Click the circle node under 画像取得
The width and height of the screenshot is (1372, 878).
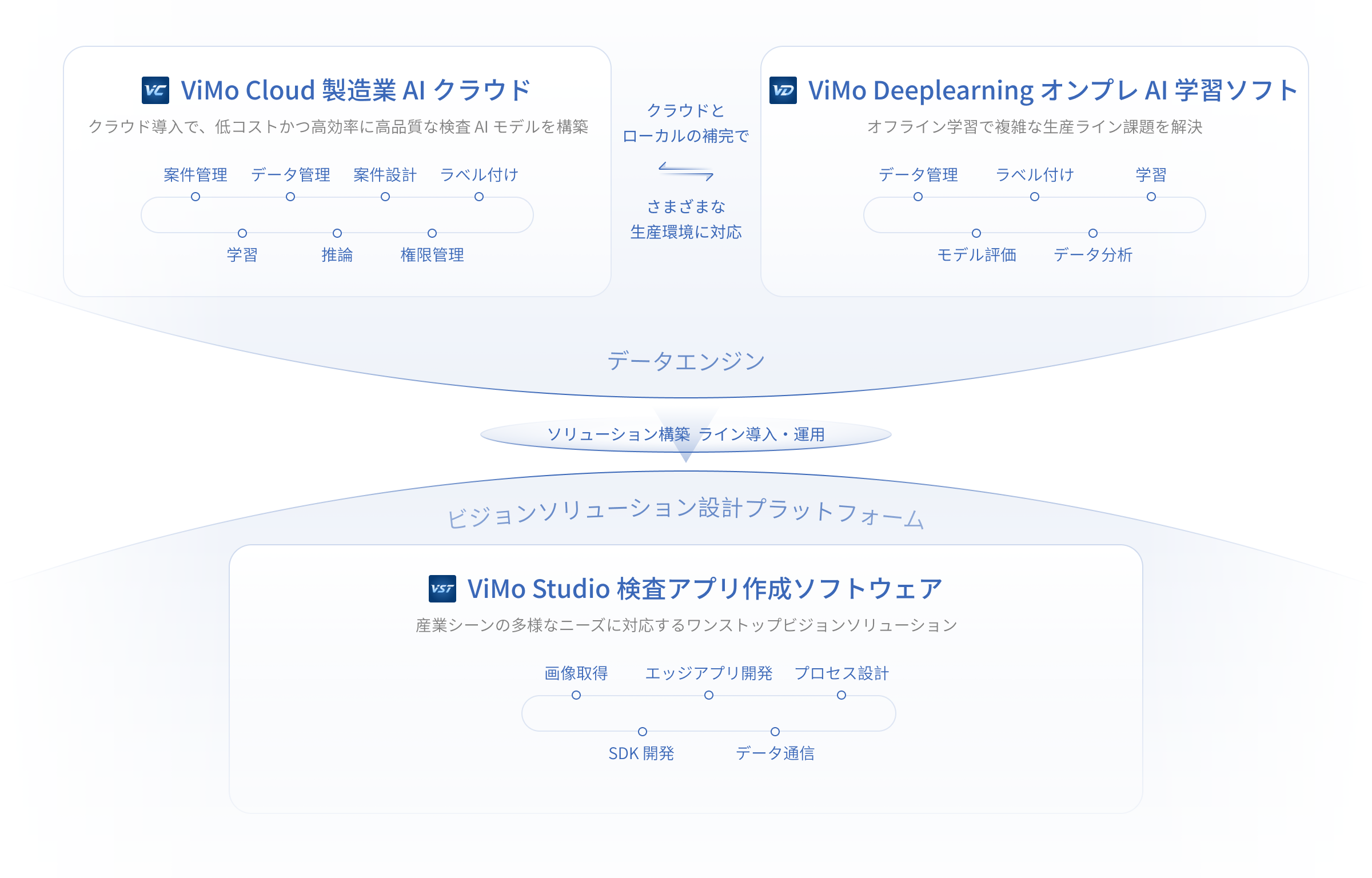click(576, 695)
